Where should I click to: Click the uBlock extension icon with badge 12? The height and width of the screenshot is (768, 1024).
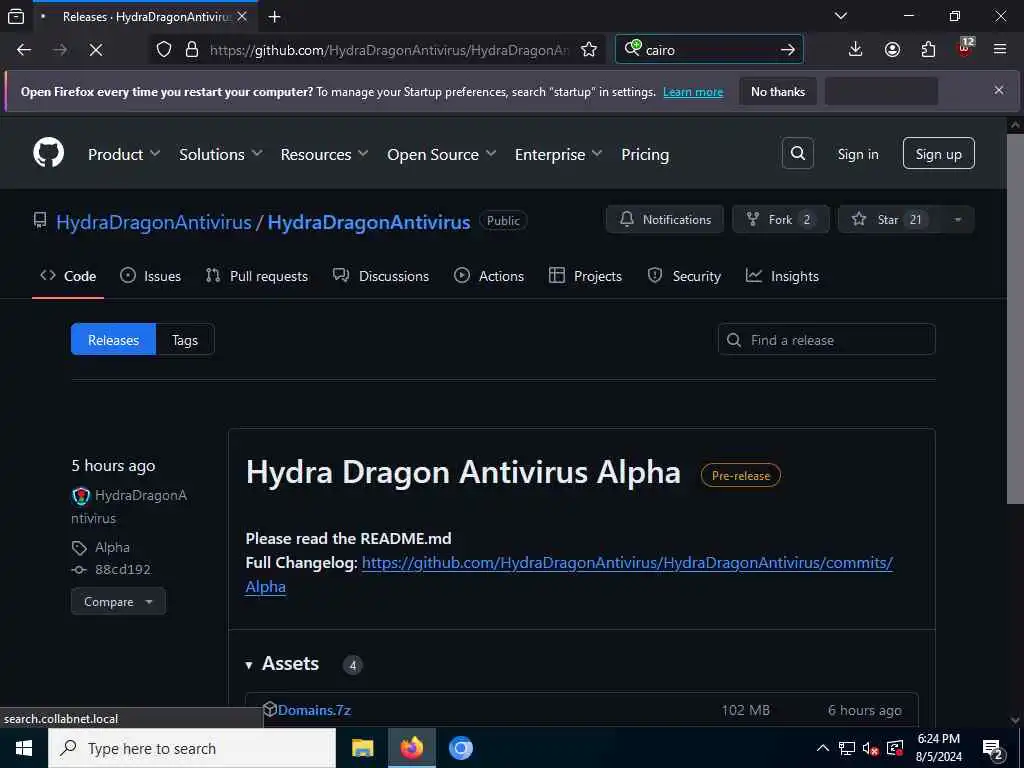[x=965, y=48]
